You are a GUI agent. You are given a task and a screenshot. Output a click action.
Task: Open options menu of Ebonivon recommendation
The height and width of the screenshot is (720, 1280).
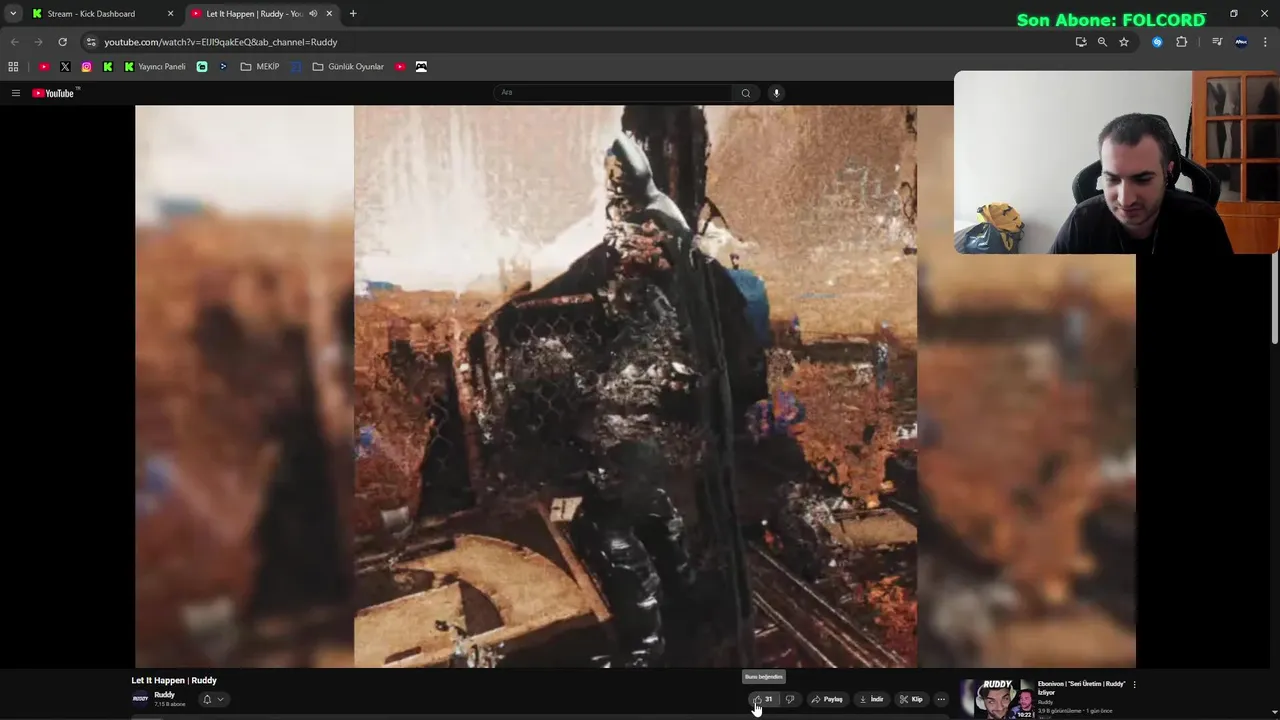click(1134, 685)
